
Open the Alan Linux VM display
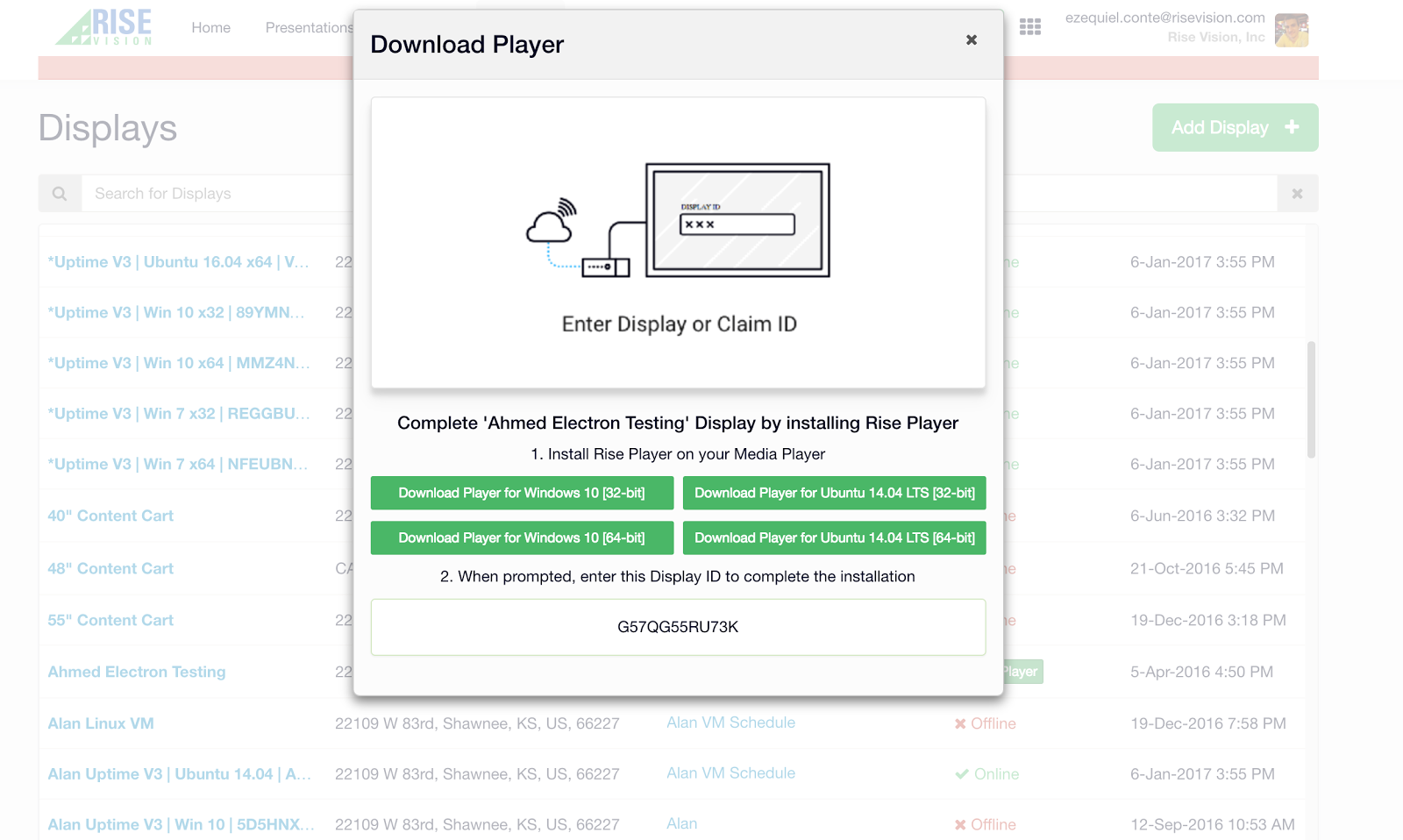101,724
